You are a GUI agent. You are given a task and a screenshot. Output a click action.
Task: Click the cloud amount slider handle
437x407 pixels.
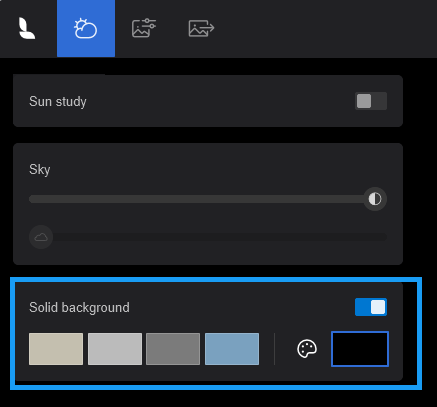coord(41,237)
